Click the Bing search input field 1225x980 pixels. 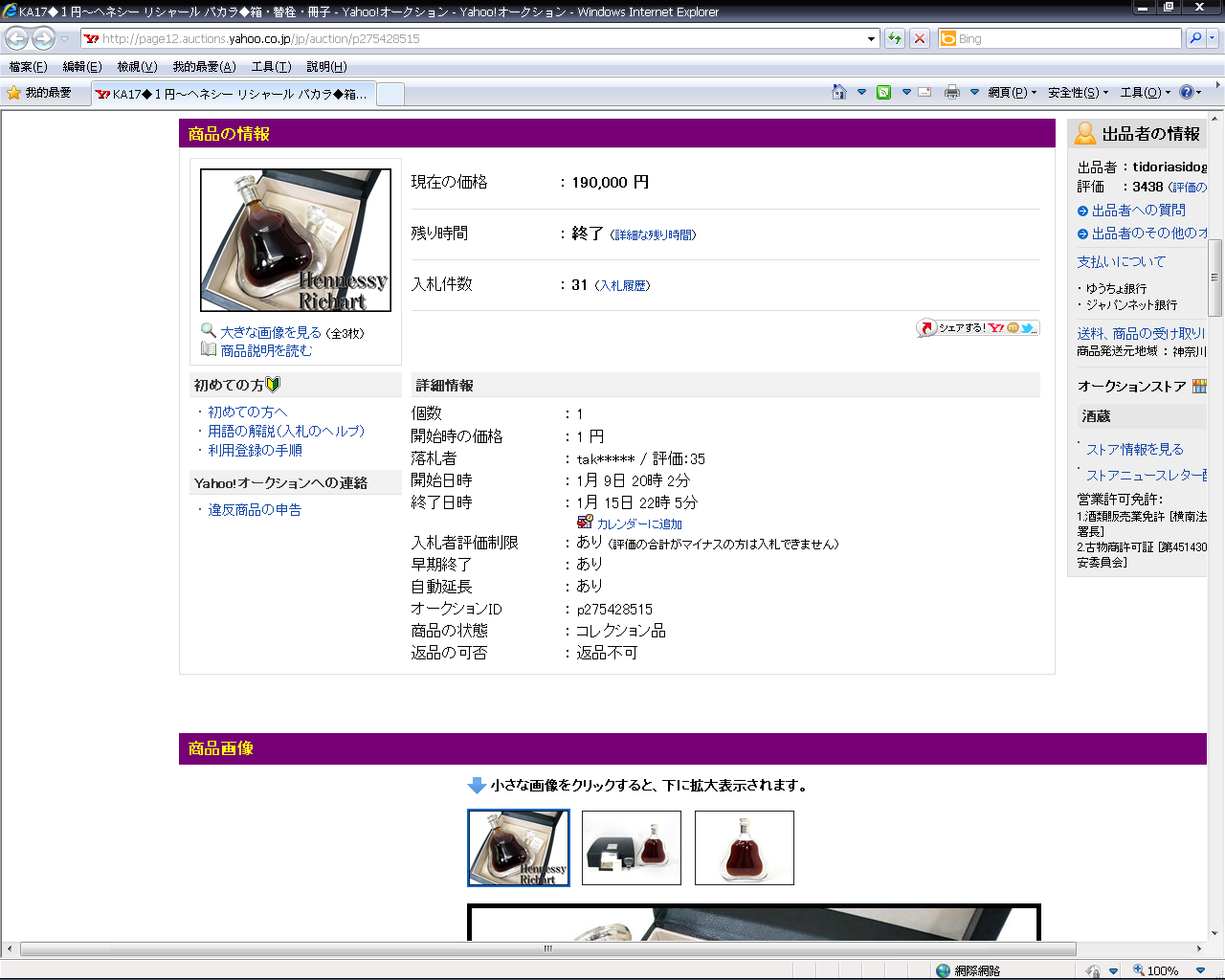coord(1068,38)
